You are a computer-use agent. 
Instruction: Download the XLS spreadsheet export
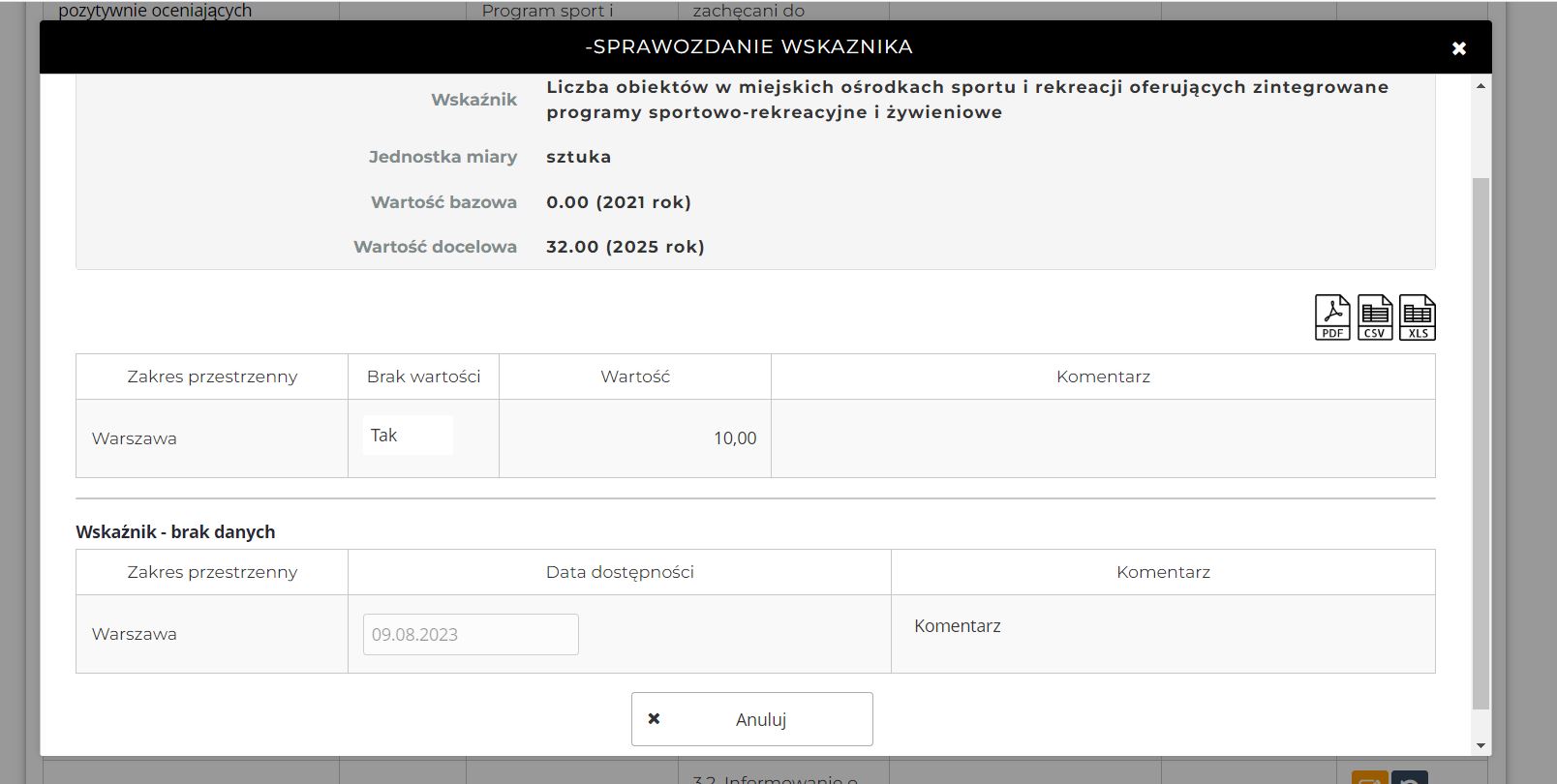click(x=1418, y=317)
